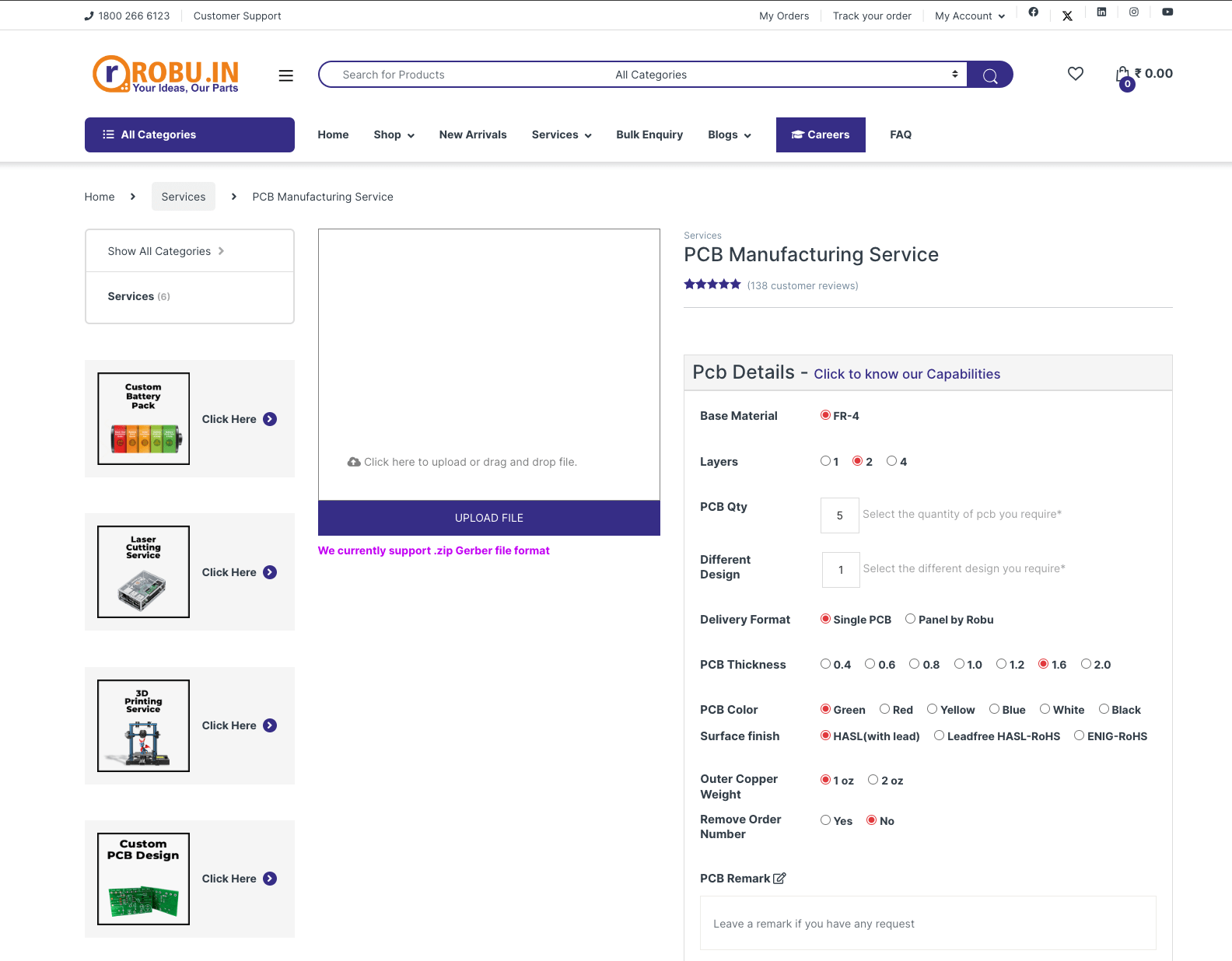Image resolution: width=1232 pixels, height=961 pixels.
Task: Click the hamburger menu icon
Action: pyautogui.click(x=286, y=75)
